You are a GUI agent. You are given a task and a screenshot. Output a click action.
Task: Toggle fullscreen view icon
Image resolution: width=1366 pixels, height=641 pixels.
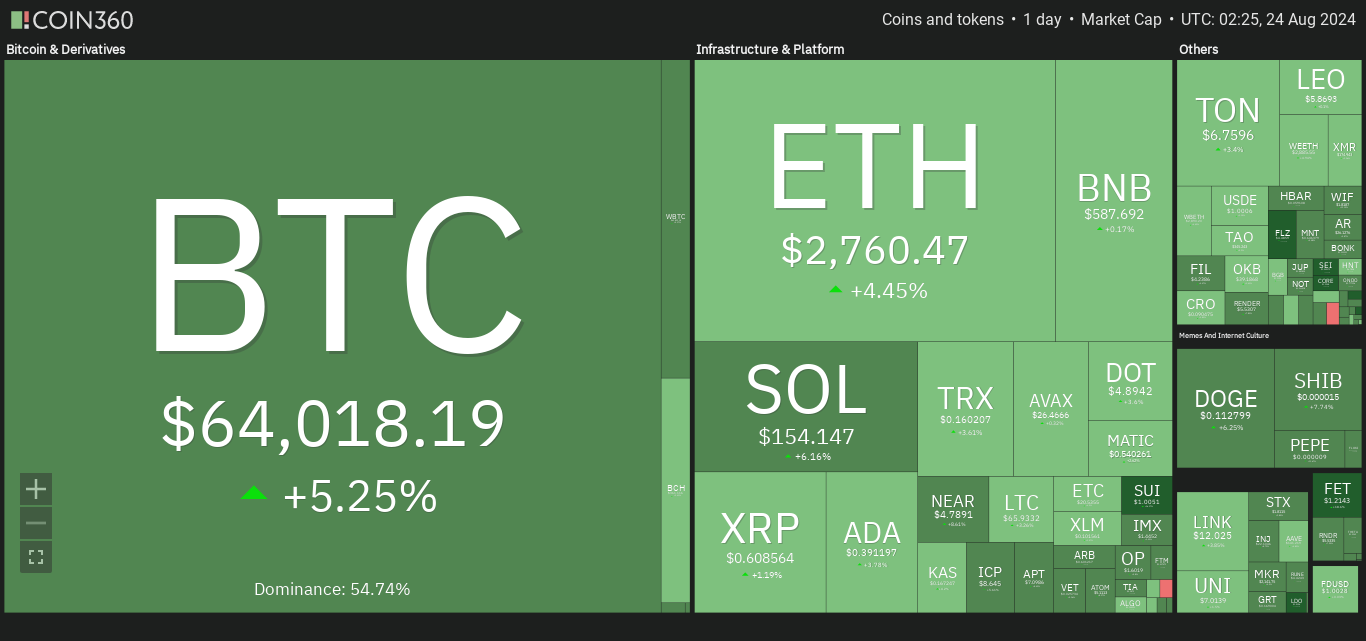(36, 557)
